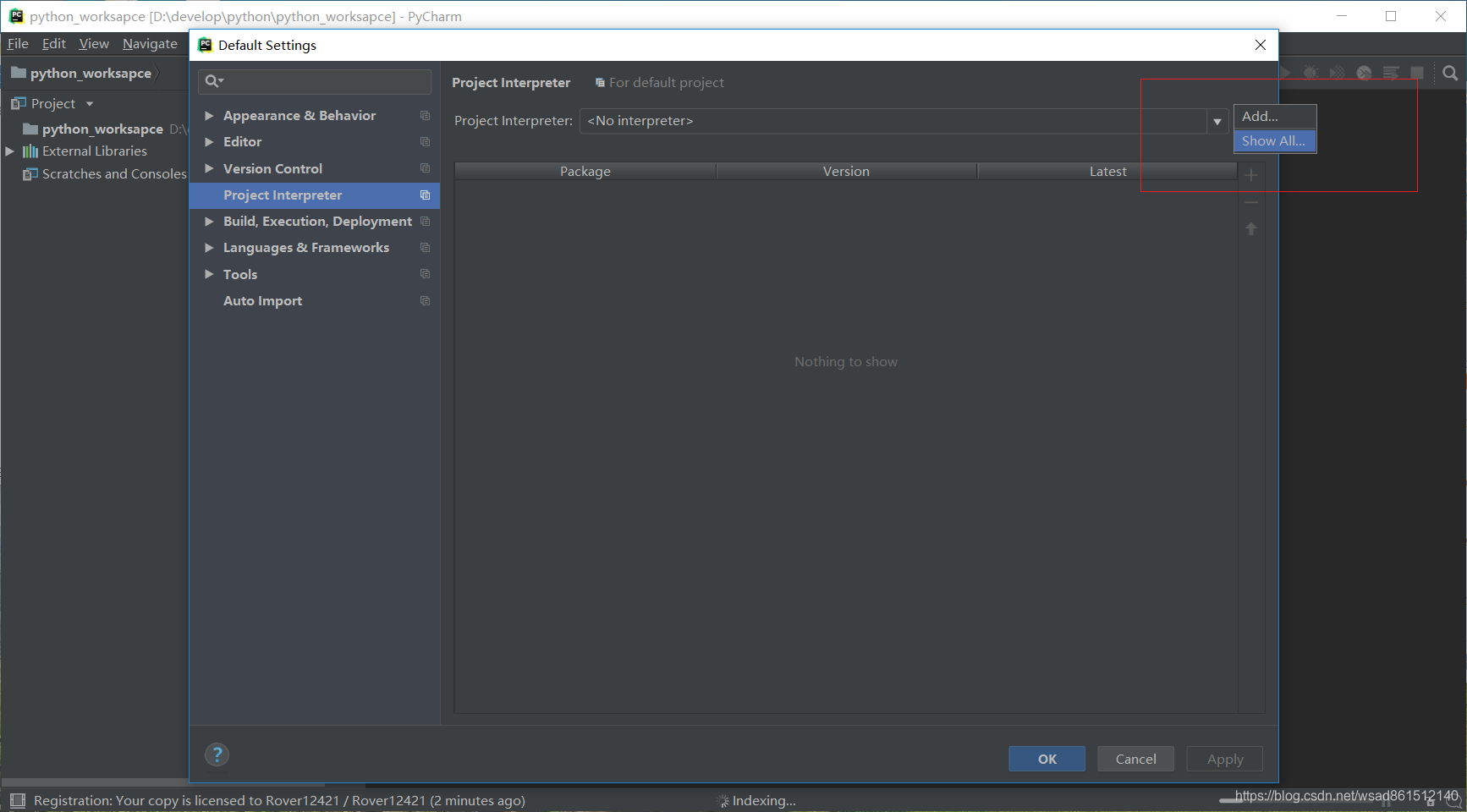Click the Indexing... progress indicator
The height and width of the screenshot is (812, 1467).
click(x=756, y=801)
